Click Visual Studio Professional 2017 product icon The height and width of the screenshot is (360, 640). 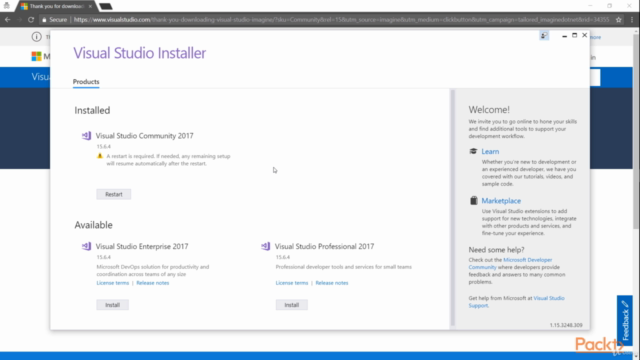(x=265, y=246)
